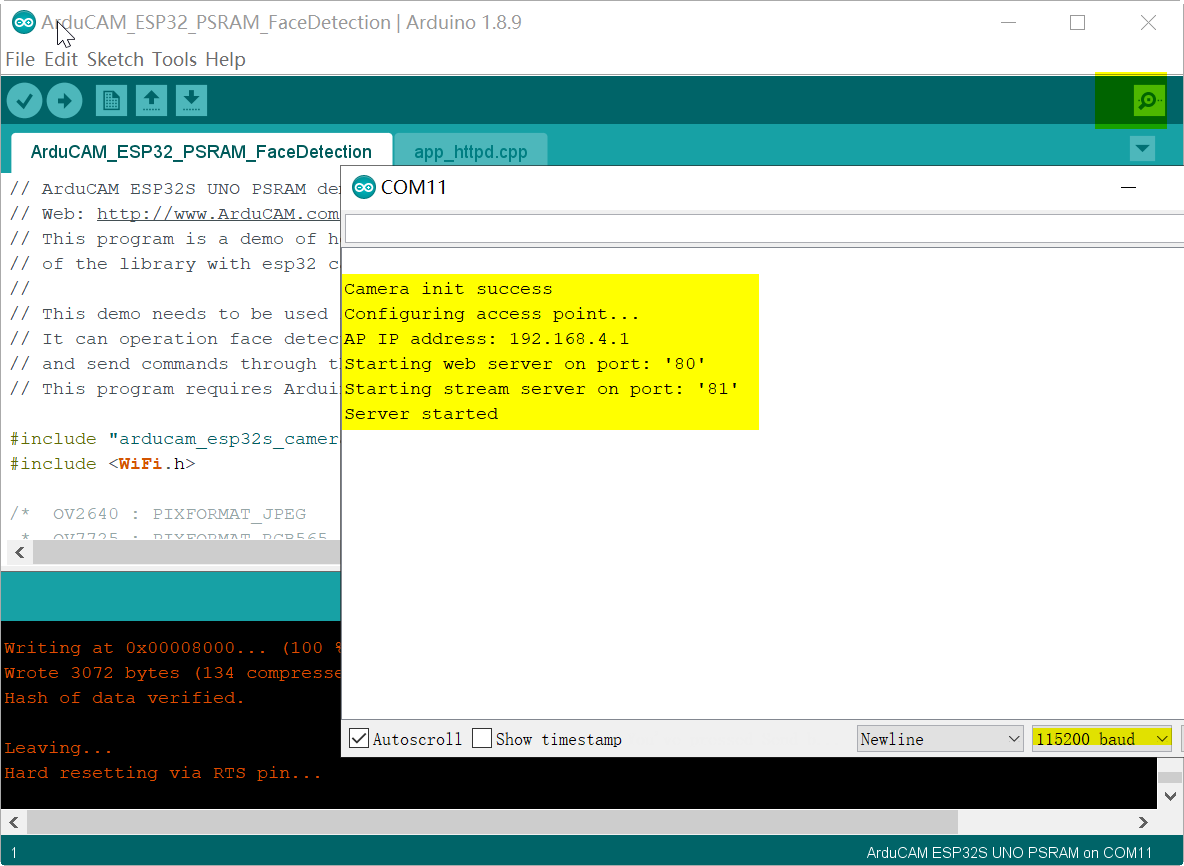Open the Help menu

pyautogui.click(x=225, y=60)
